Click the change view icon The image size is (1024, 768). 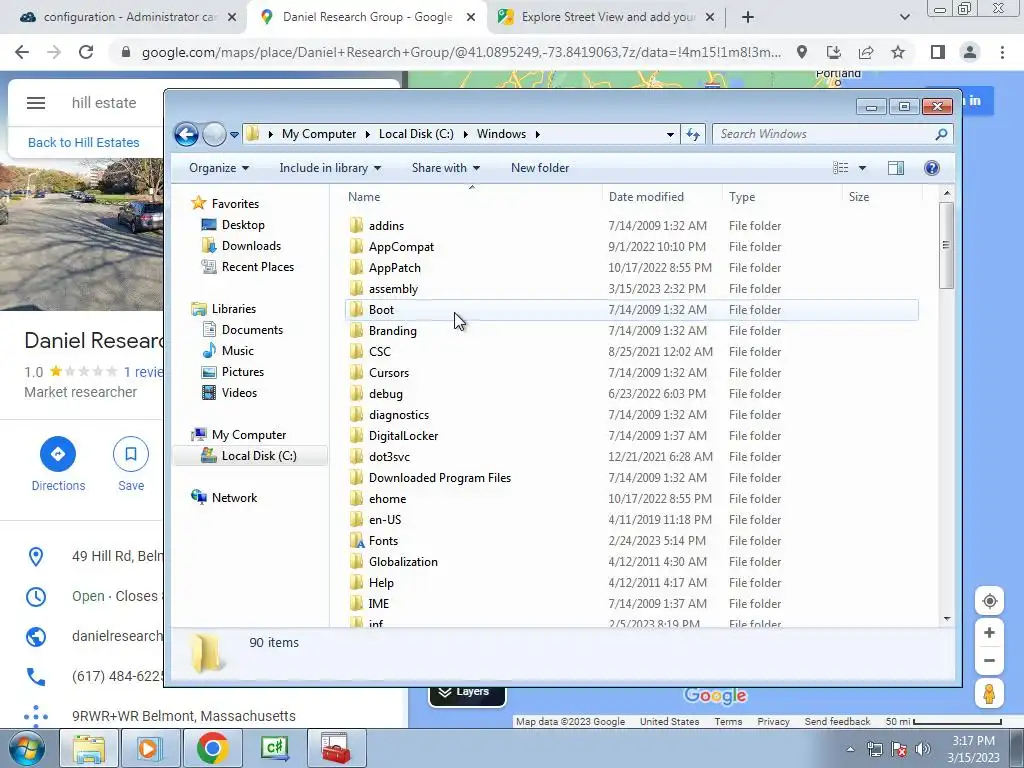(840, 168)
